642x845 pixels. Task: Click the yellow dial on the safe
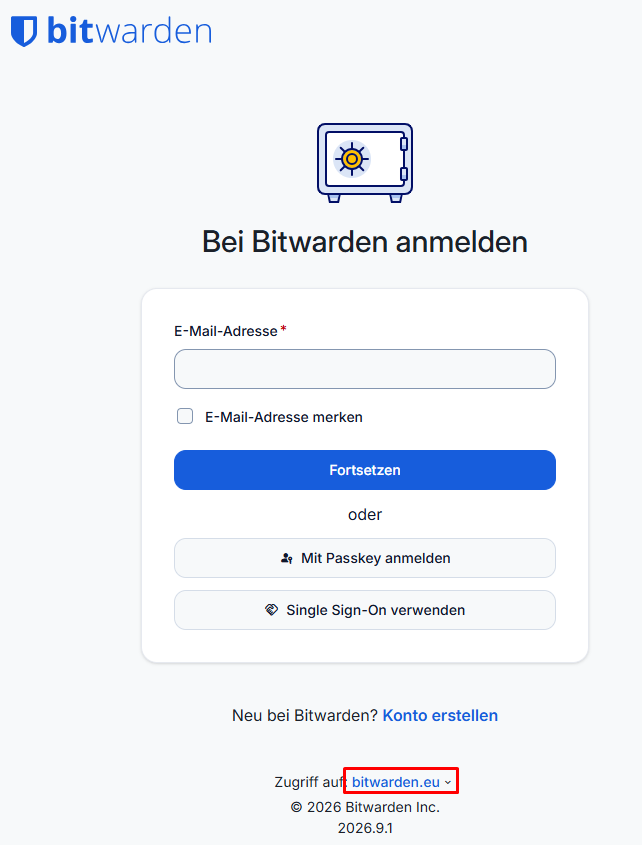(x=352, y=159)
